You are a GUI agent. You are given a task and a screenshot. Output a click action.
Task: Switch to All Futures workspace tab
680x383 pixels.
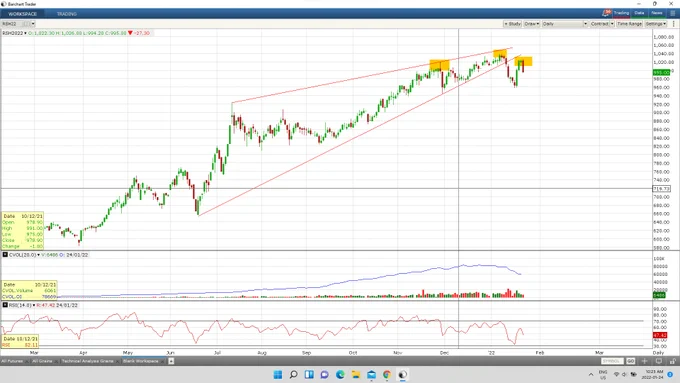coord(12,361)
